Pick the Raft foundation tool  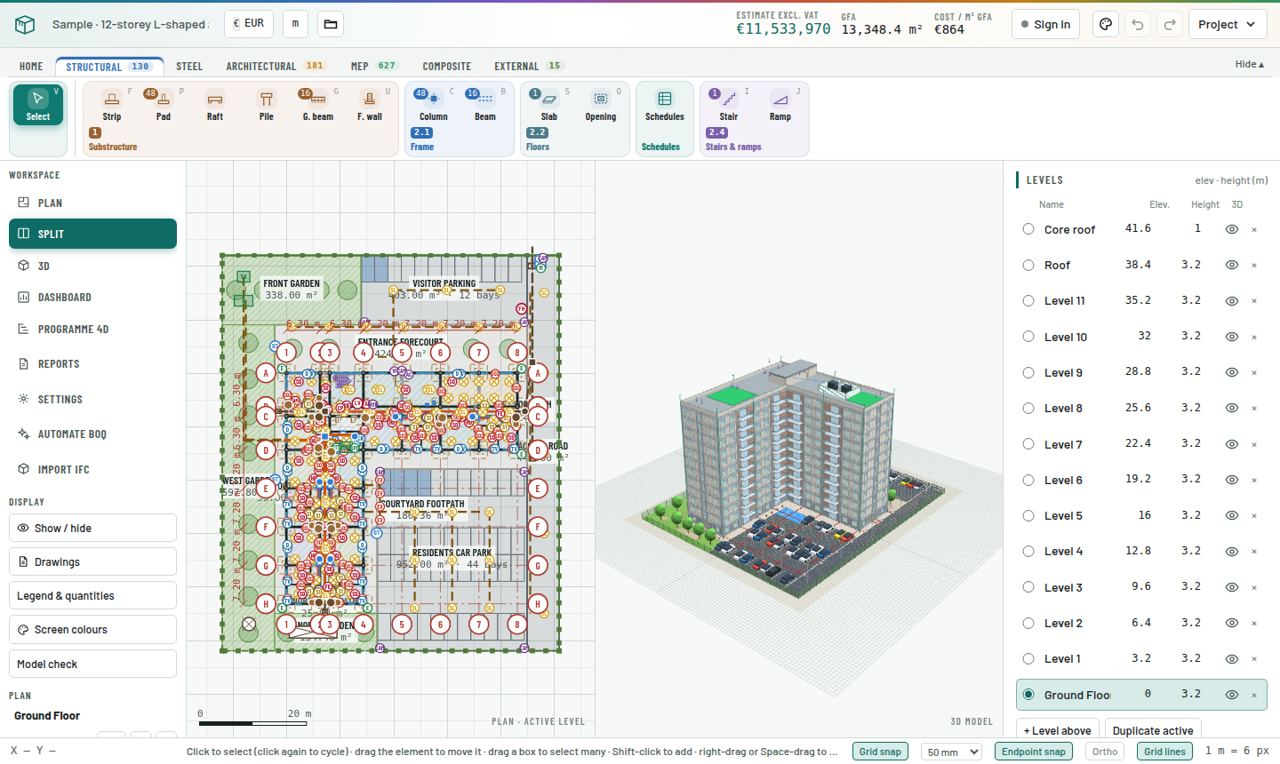tap(214, 106)
